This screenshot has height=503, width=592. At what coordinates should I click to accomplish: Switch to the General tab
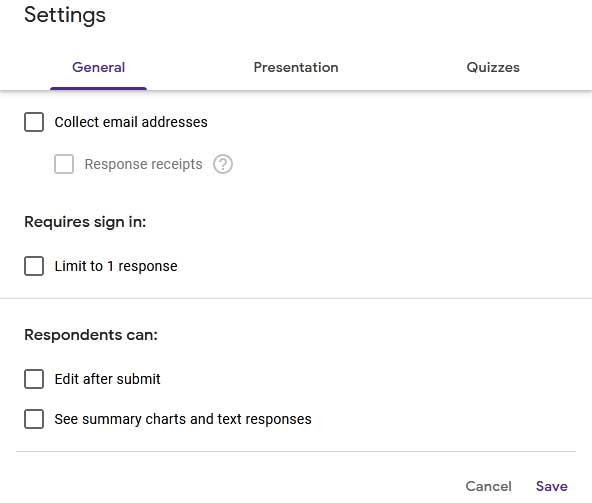[x=98, y=67]
